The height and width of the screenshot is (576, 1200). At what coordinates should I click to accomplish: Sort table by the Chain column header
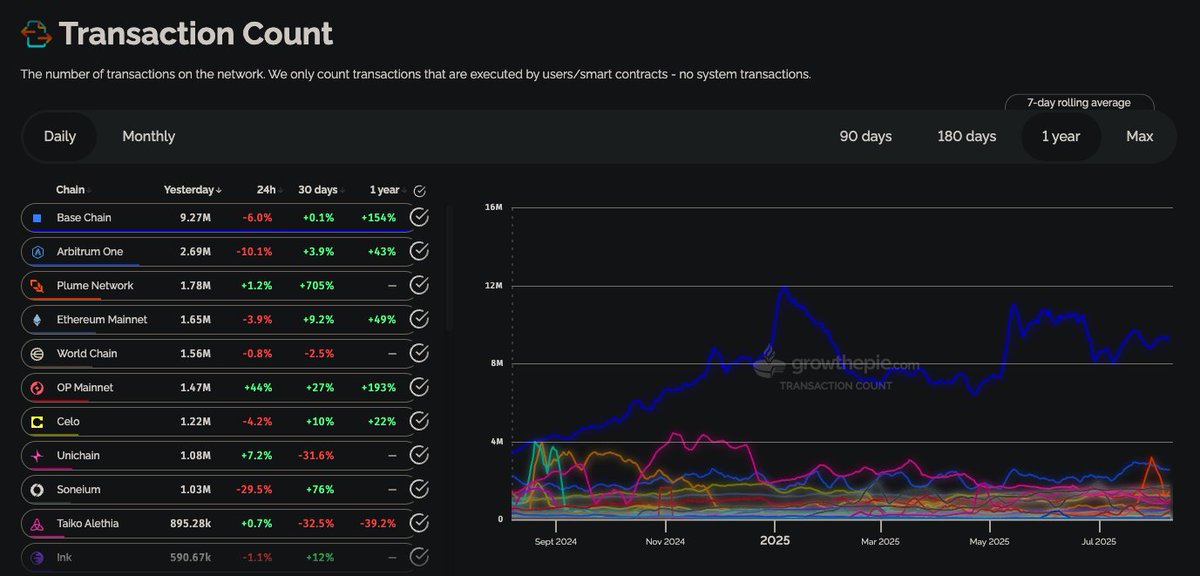[74, 190]
